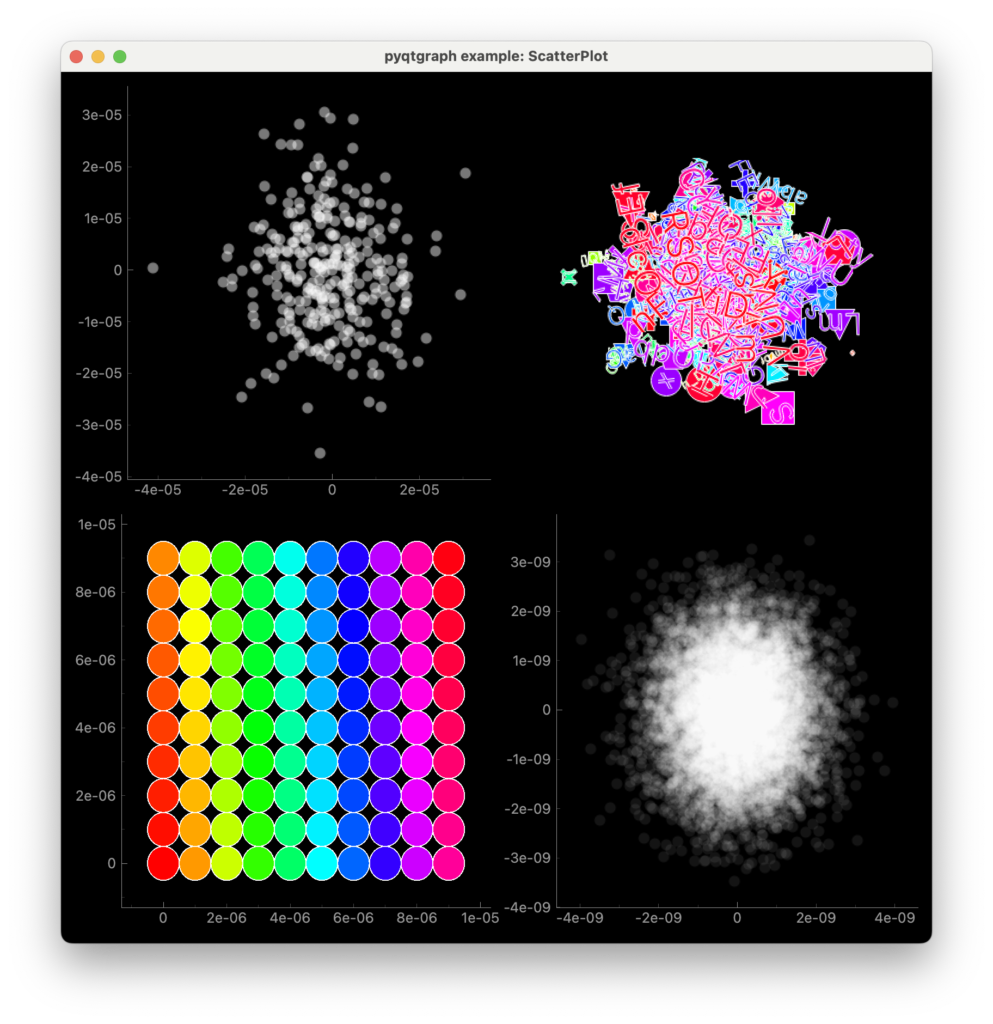Zoom the window using the green button

pyautogui.click(x=120, y=56)
